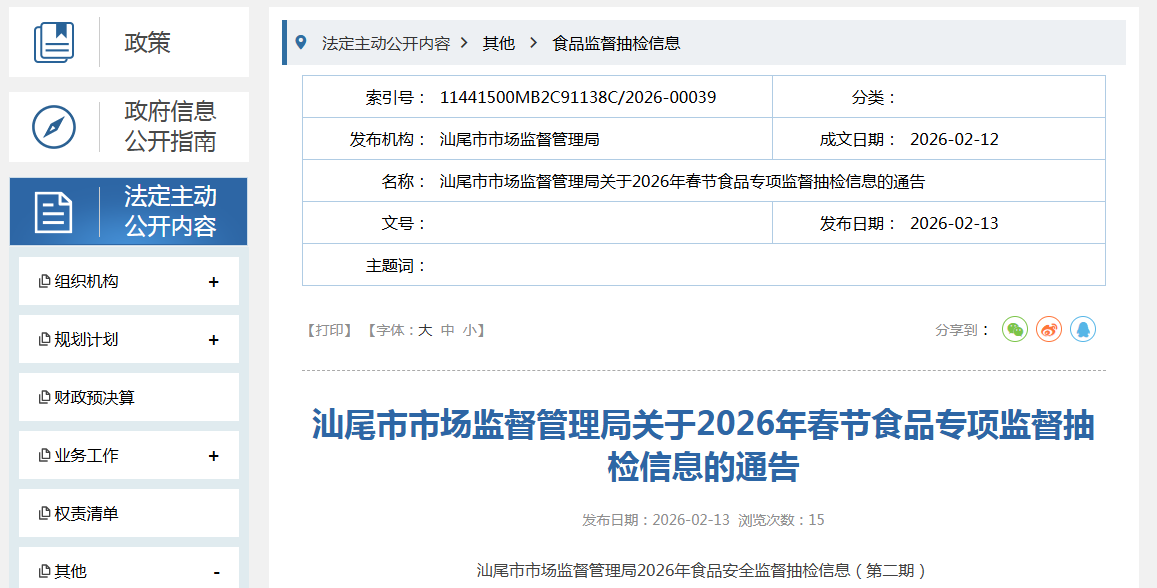Image resolution: width=1157 pixels, height=588 pixels.
Task: Click the 成文日期 value 2026-02-12
Action: click(x=954, y=139)
